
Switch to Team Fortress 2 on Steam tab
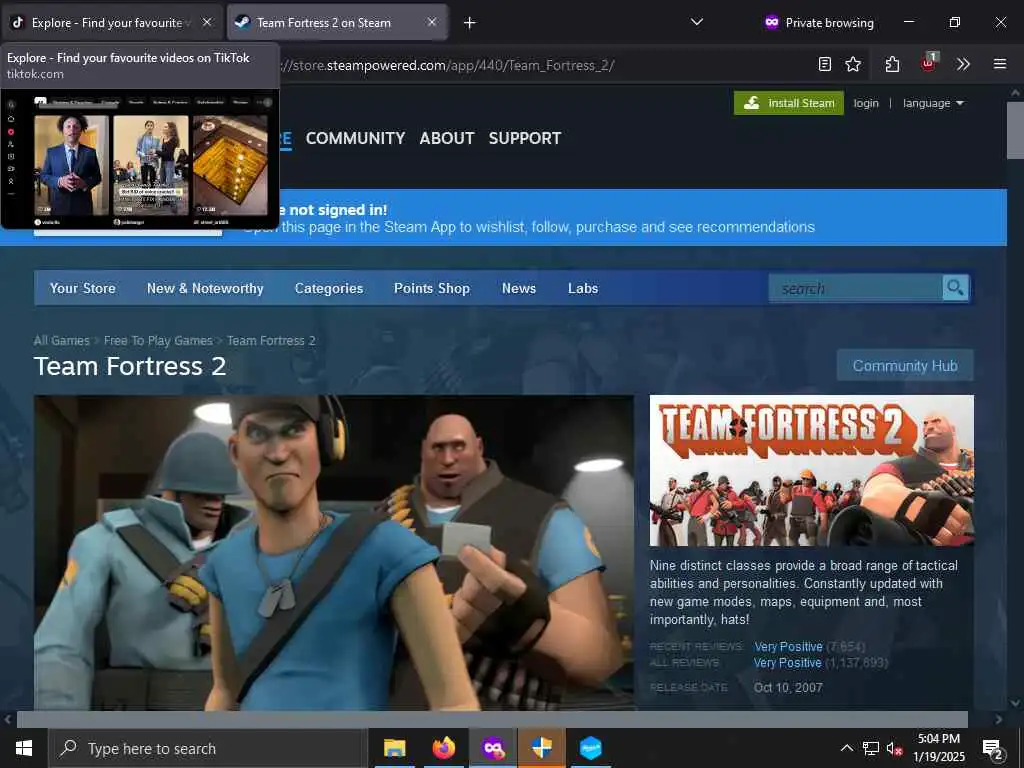tap(323, 22)
